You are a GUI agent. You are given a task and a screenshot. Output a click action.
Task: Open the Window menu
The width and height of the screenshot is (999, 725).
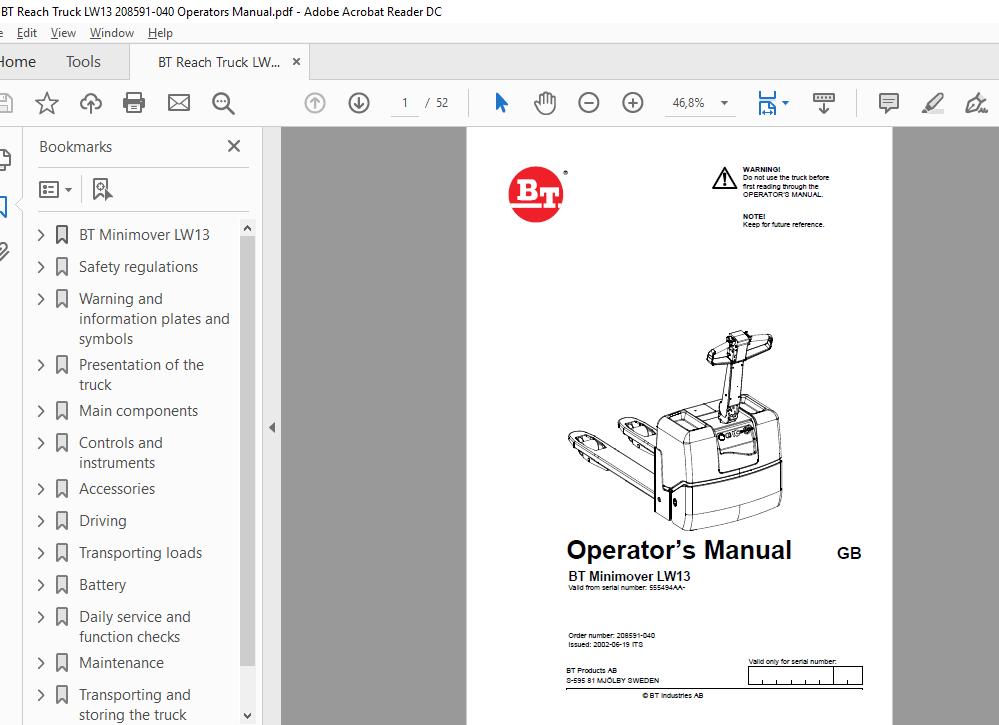(x=111, y=33)
